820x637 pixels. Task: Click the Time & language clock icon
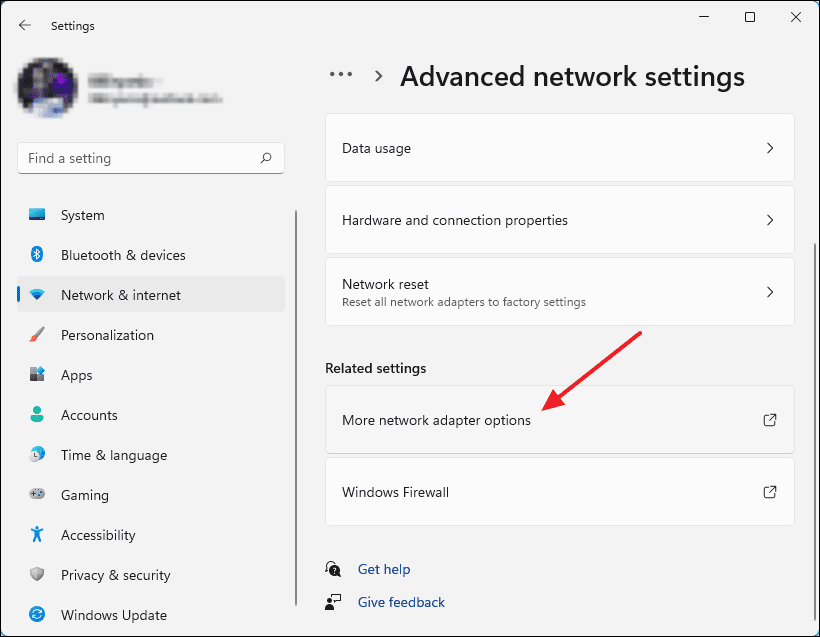point(37,454)
